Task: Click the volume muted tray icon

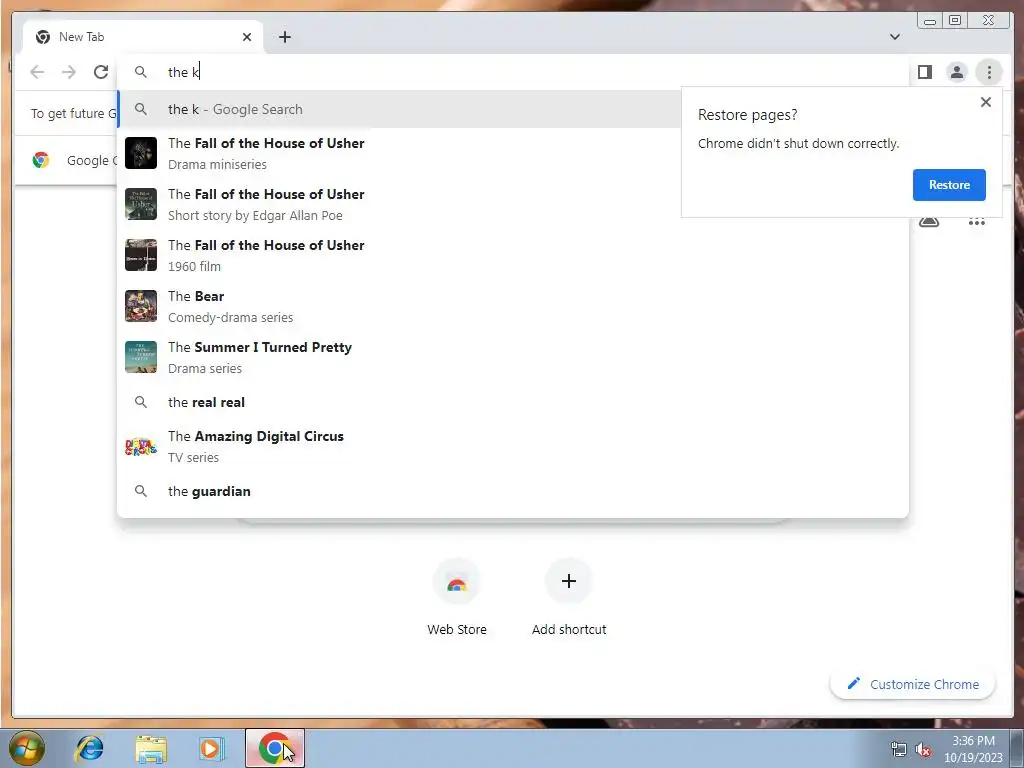Action: click(923, 750)
